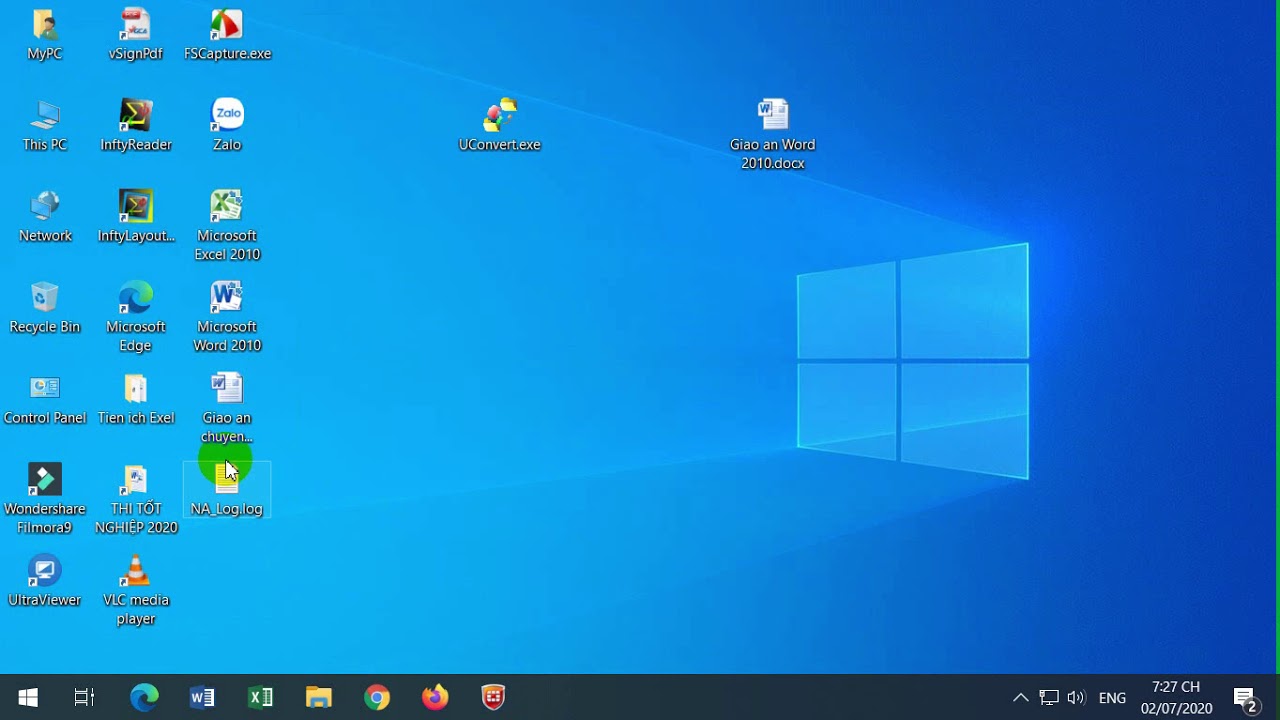Open the network status tray icon

tap(1048, 697)
